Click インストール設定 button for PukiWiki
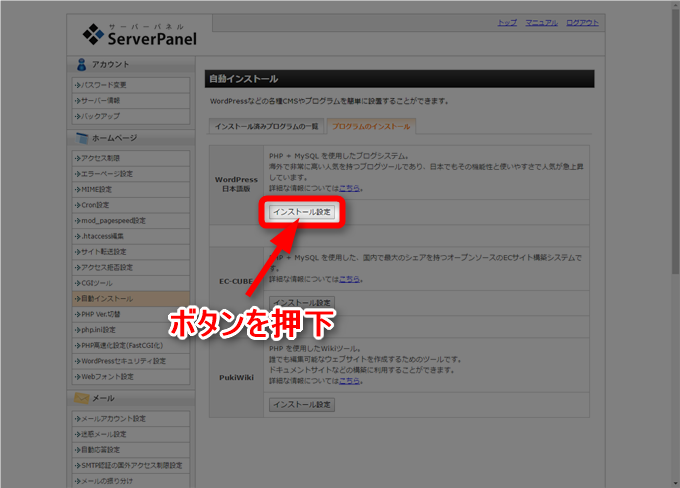Viewport: 680px width, 488px height. (302, 405)
